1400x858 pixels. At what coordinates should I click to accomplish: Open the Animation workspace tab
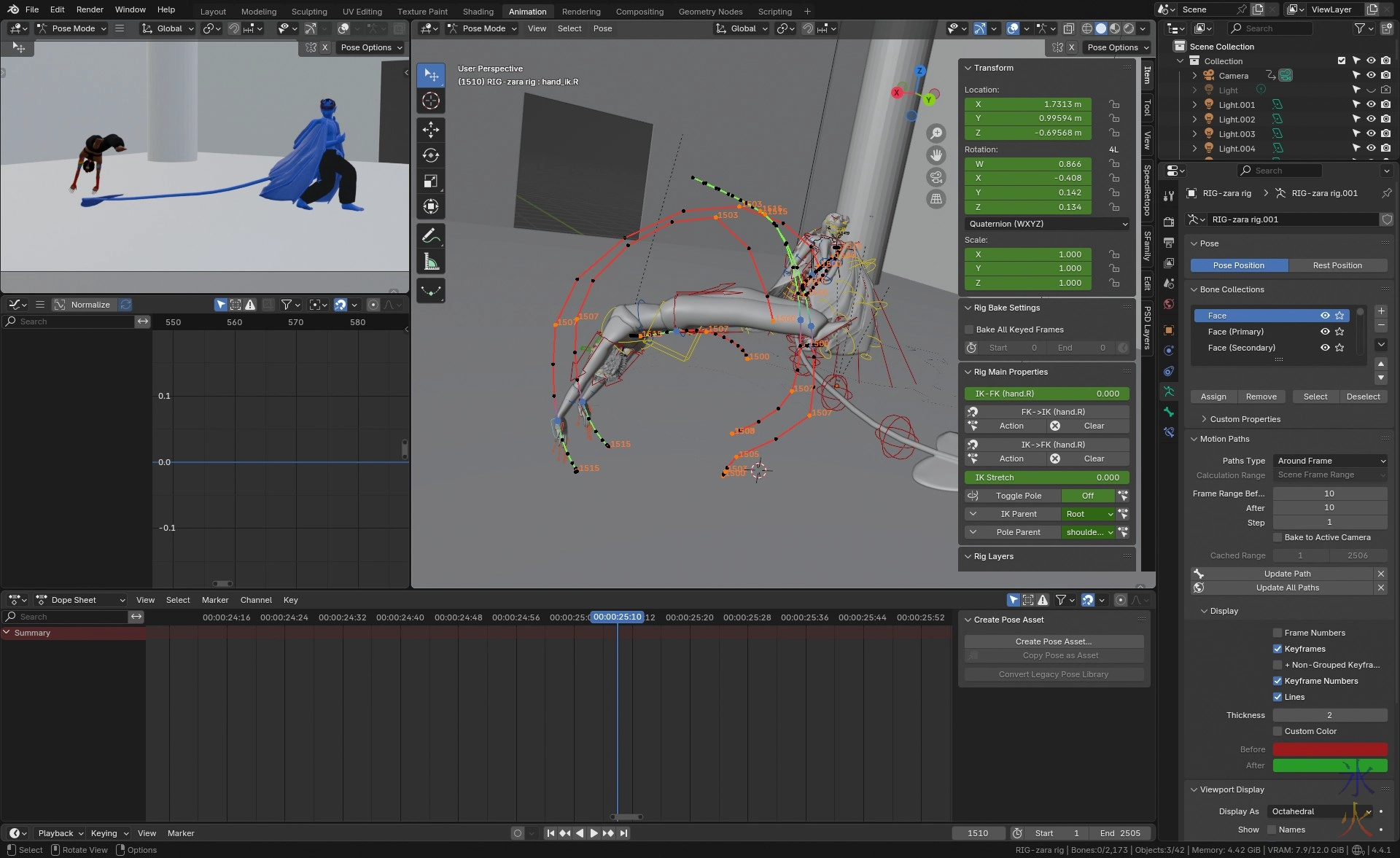point(527,12)
